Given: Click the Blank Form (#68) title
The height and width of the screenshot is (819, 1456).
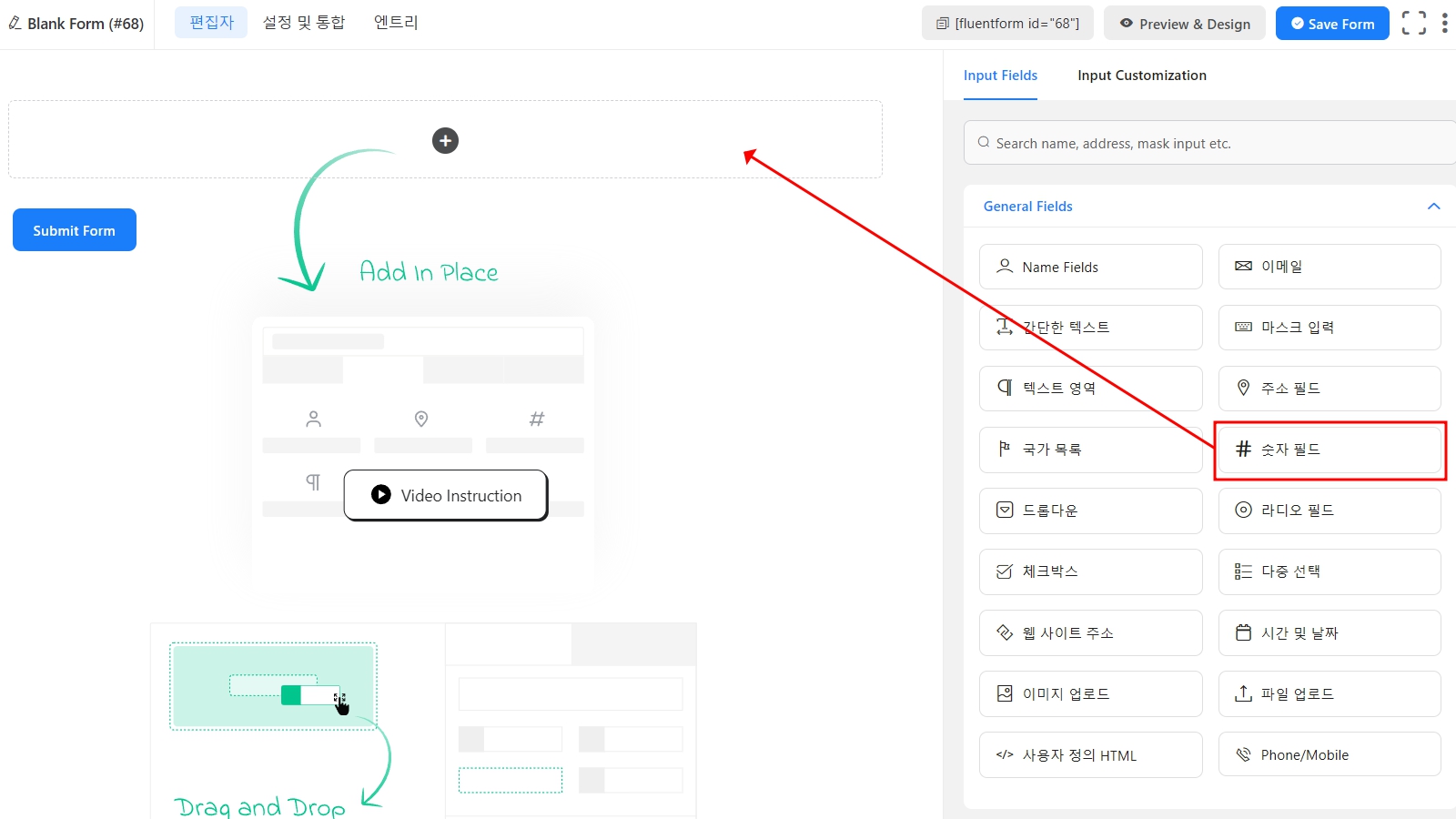Looking at the screenshot, I should tap(86, 24).
